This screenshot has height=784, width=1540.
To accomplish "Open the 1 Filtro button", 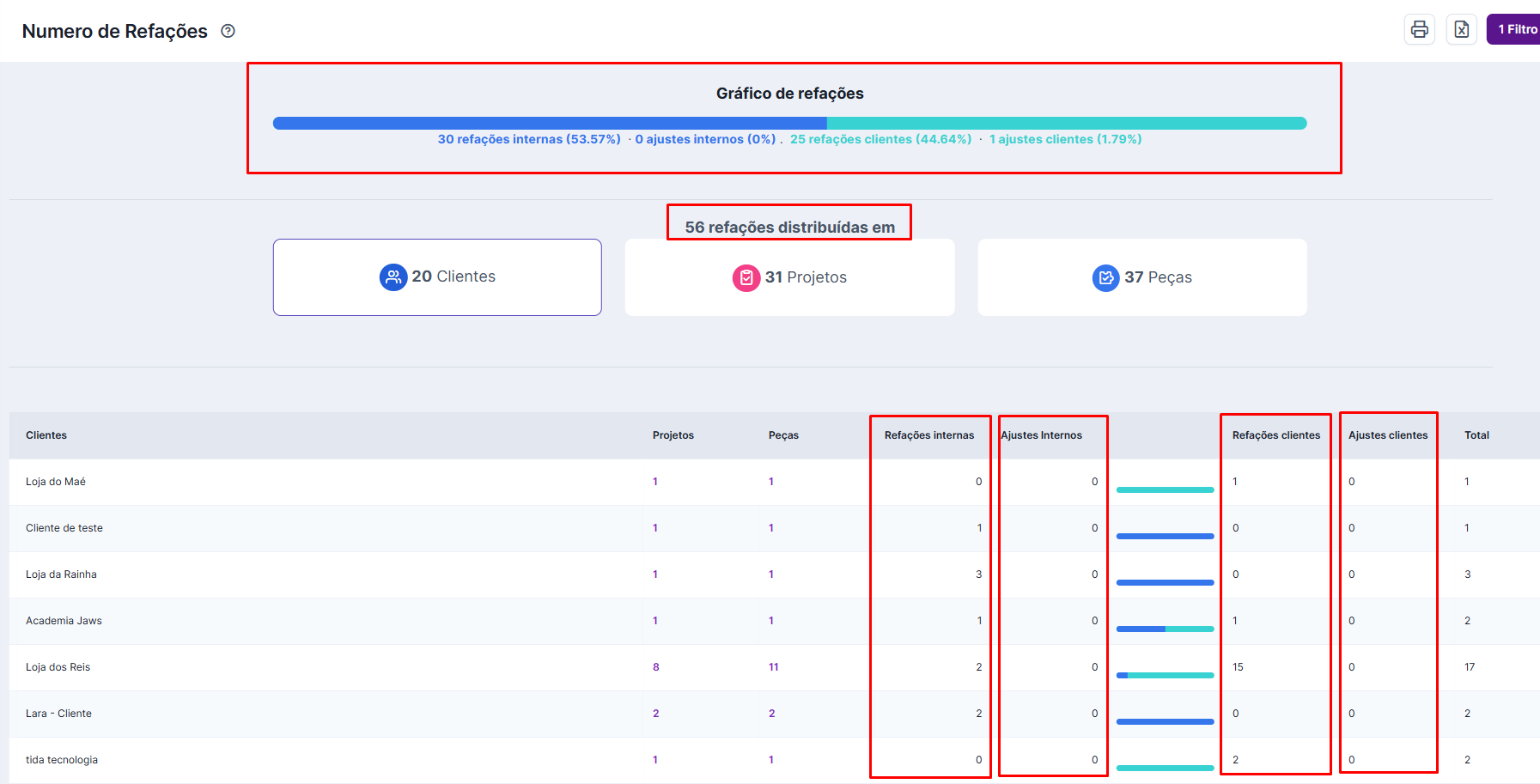I will [1516, 29].
